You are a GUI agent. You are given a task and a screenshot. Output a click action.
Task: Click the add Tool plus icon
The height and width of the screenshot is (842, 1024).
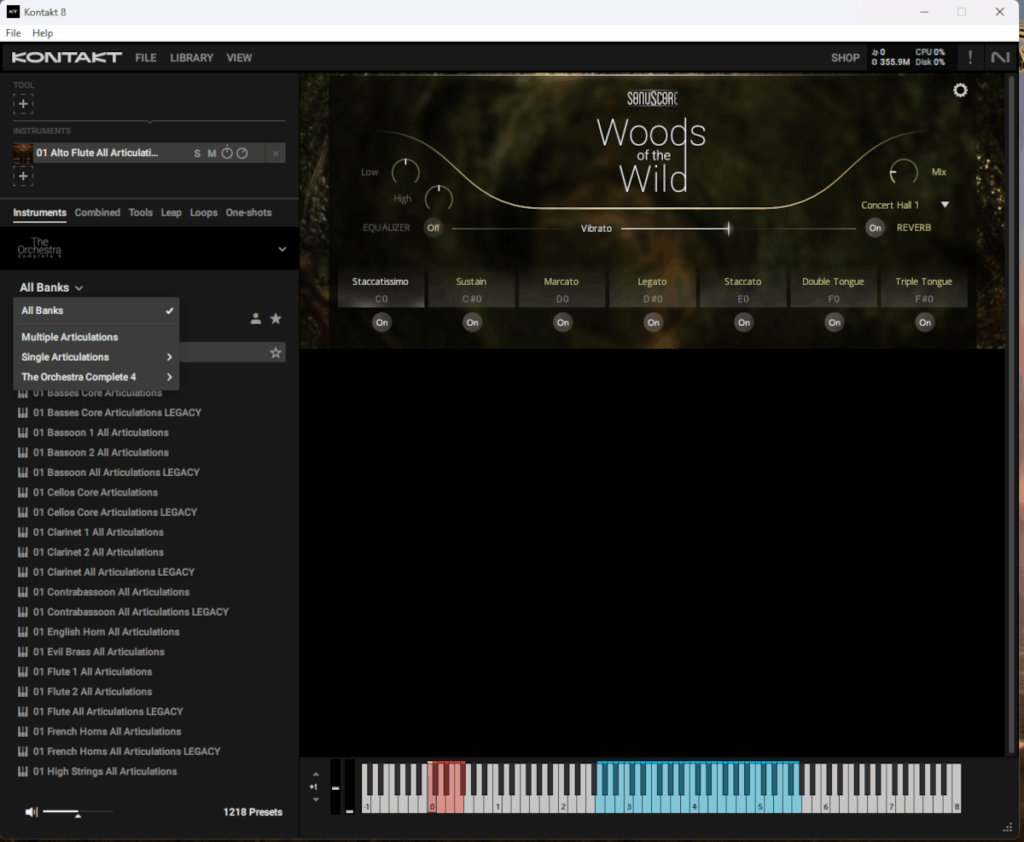23,104
